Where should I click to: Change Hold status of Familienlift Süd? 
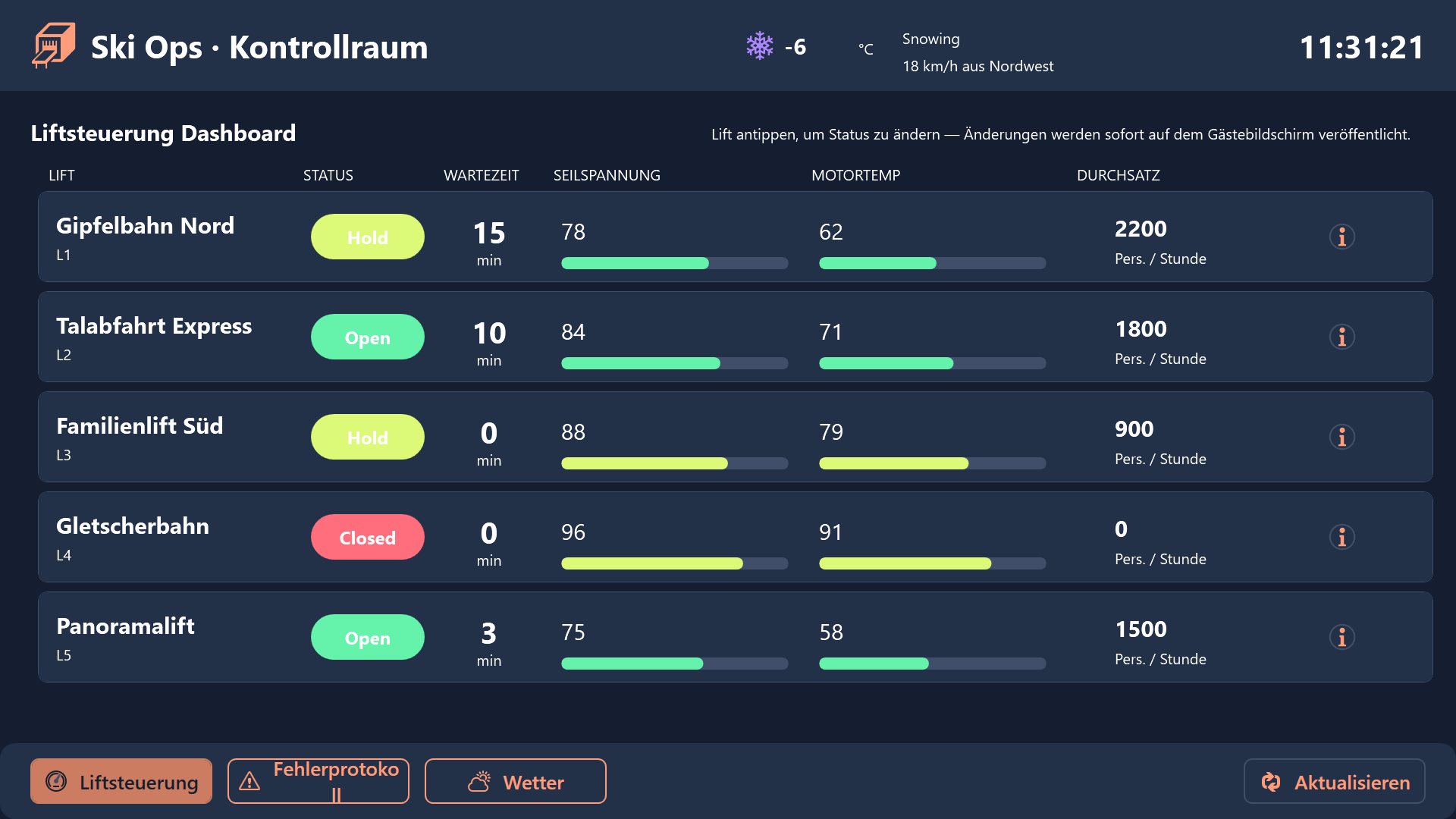point(368,437)
